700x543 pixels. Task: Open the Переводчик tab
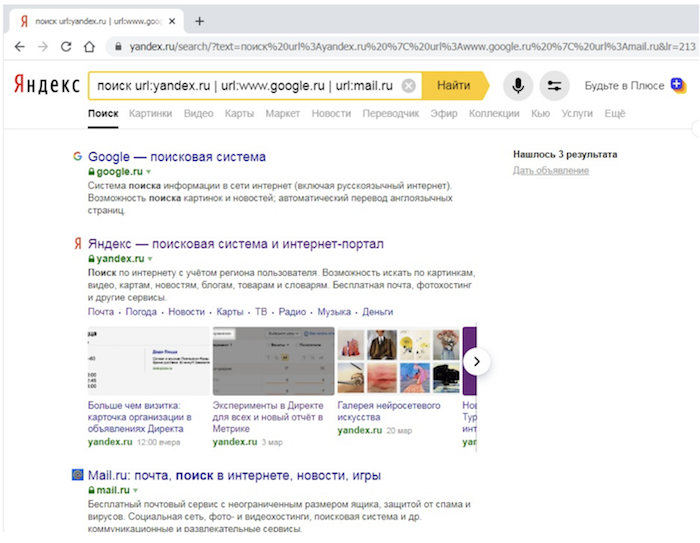pyautogui.click(x=391, y=113)
